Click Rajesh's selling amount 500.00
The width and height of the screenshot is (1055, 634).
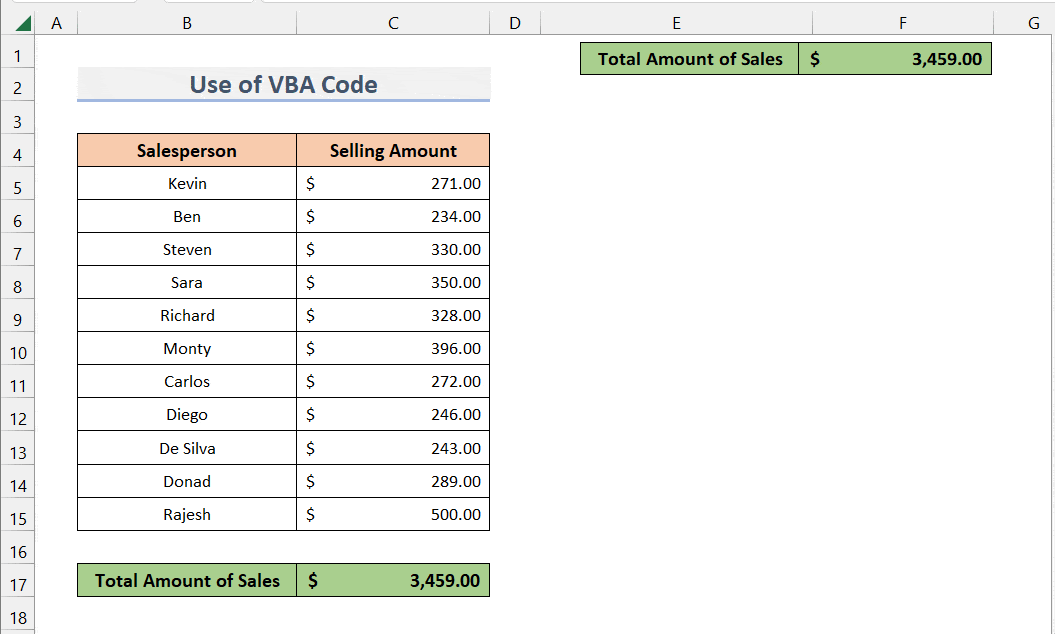pyautogui.click(x=393, y=514)
